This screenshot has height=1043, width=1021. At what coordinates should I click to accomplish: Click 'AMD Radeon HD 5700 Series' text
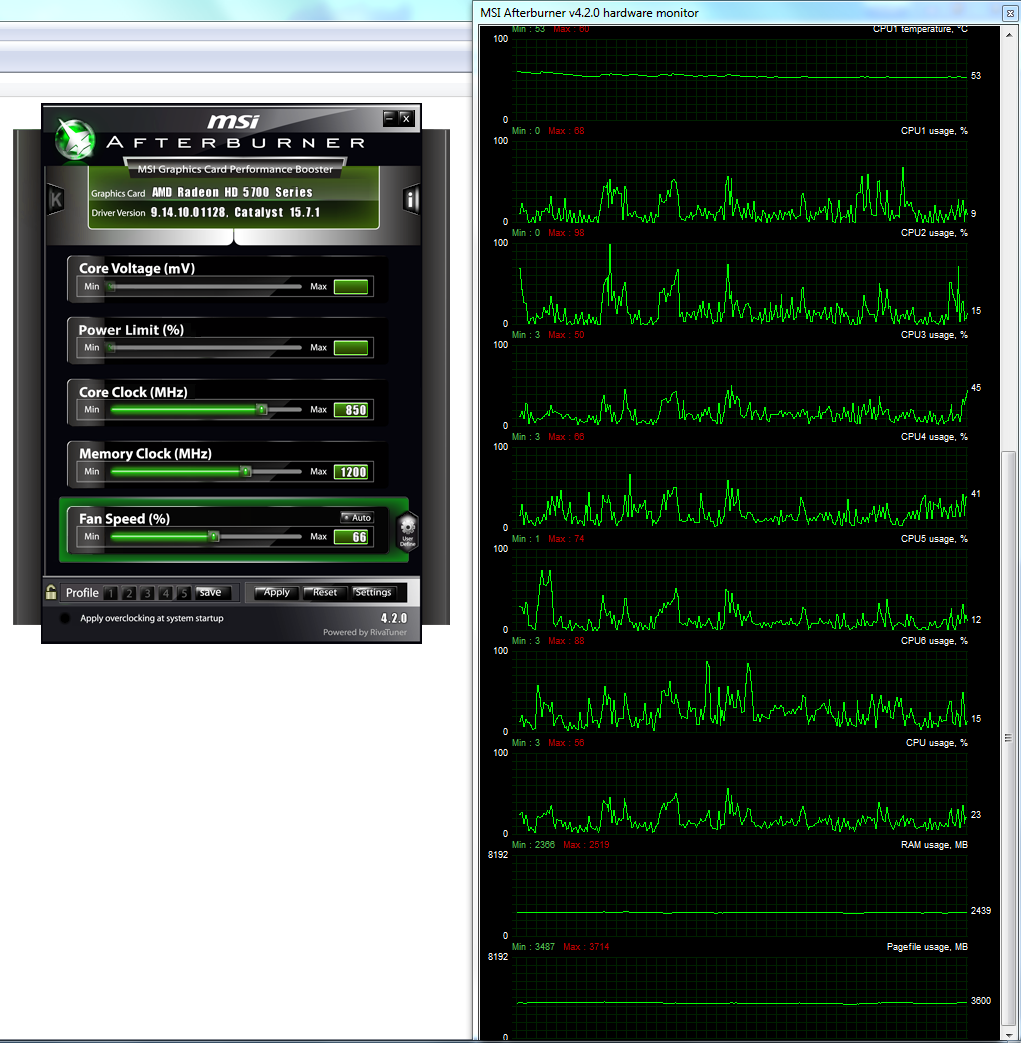[x=232, y=192]
